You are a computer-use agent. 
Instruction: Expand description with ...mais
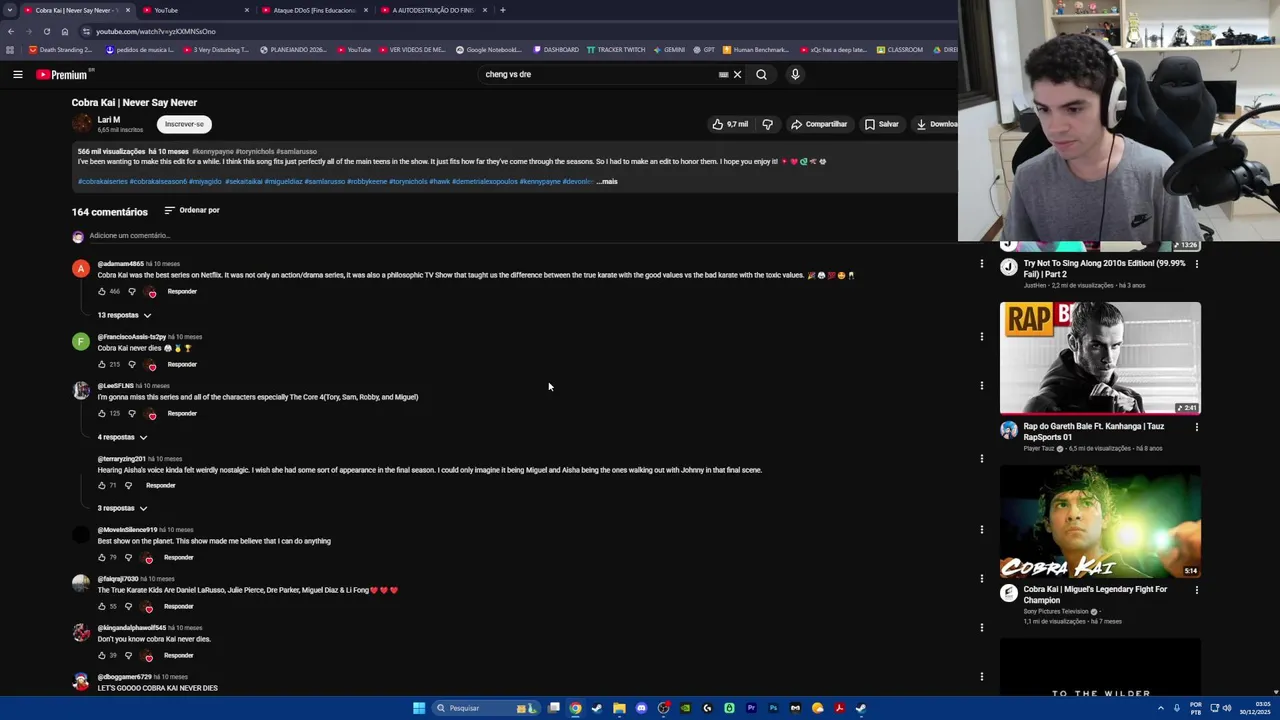click(607, 181)
